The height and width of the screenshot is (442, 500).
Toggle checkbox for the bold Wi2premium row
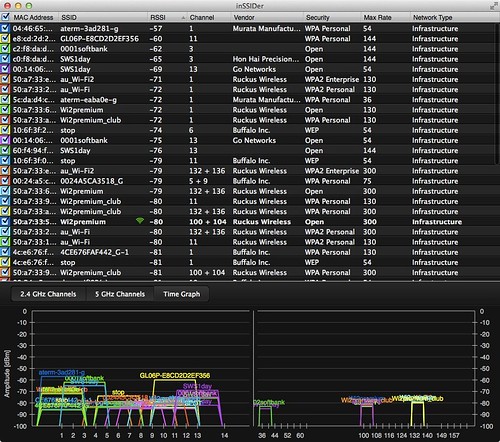[x=5, y=221]
